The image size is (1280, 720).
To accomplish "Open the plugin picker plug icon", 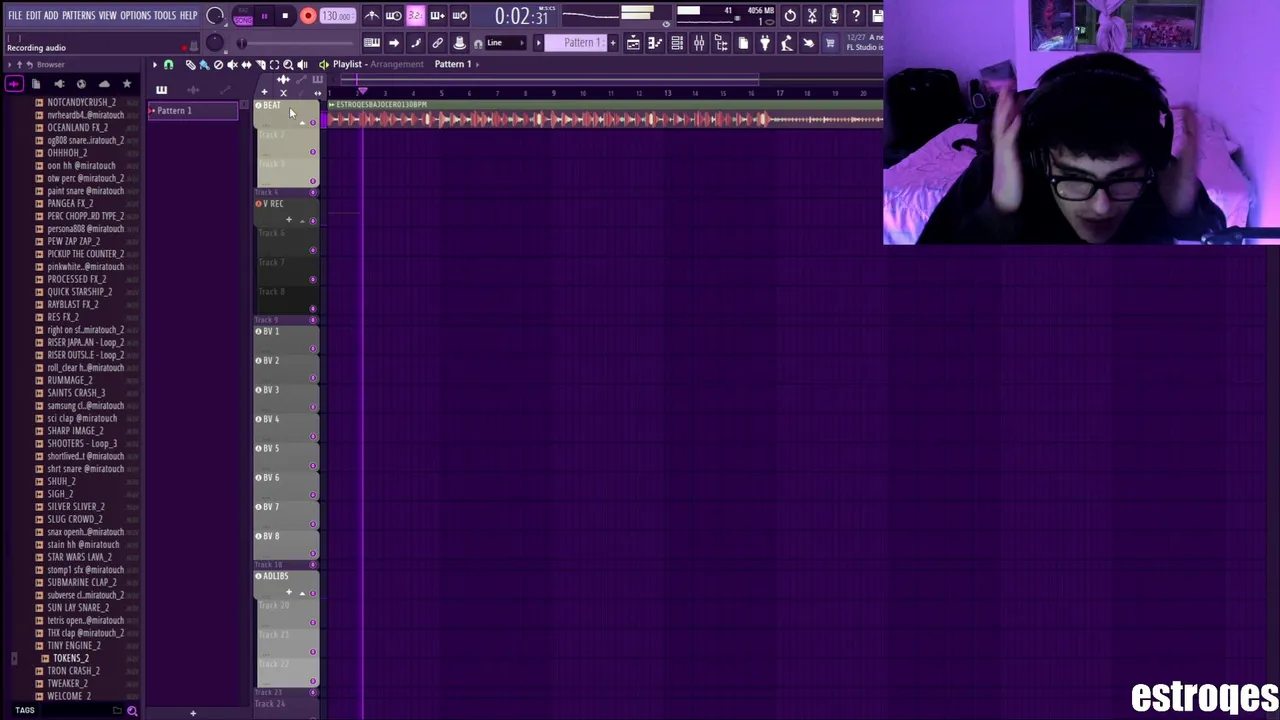I will pos(765,43).
